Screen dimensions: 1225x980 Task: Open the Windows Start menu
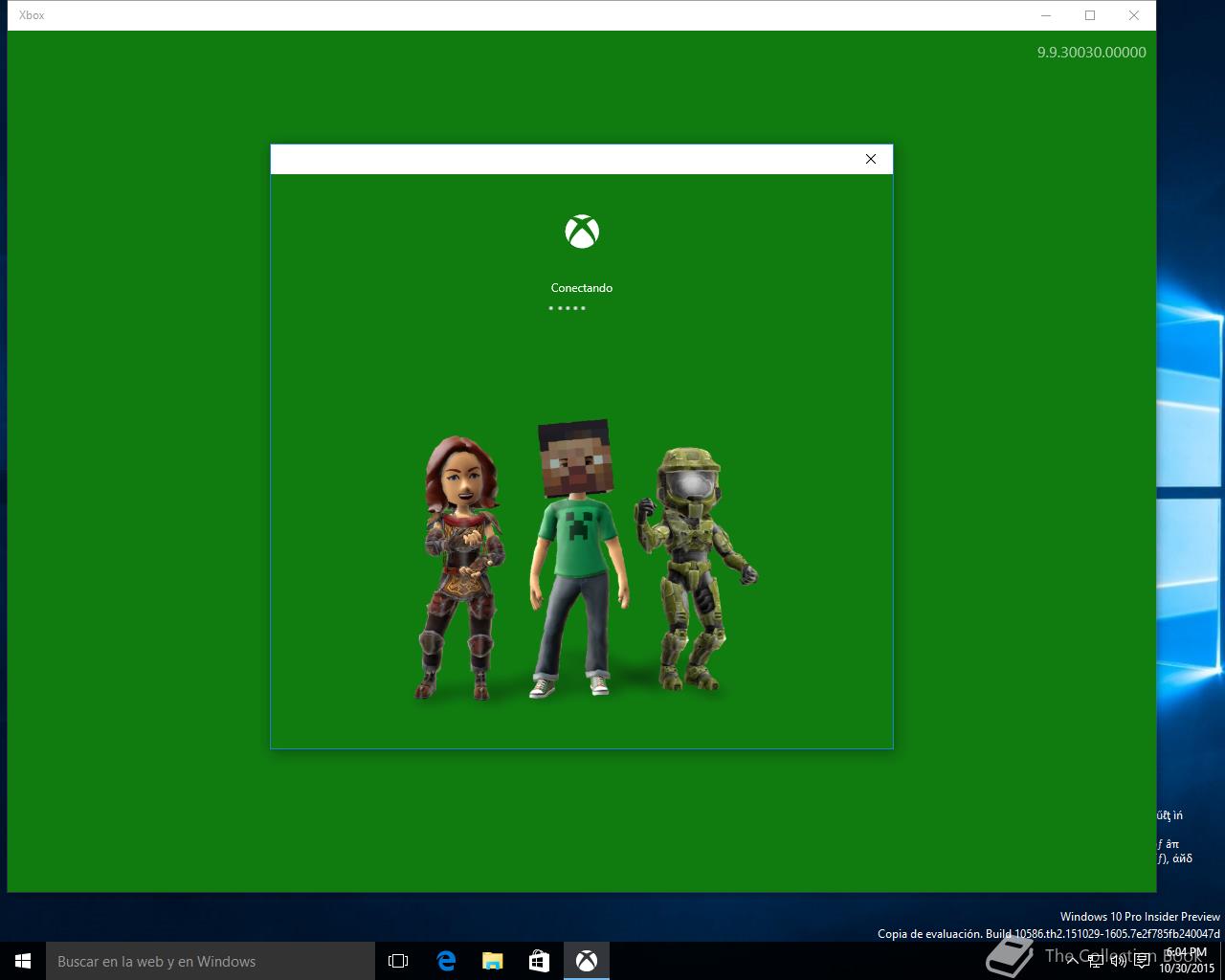[x=23, y=961]
